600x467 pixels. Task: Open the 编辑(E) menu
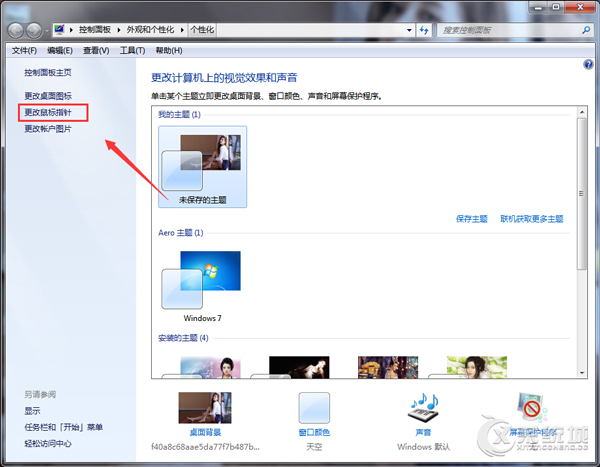pyautogui.click(x=60, y=51)
